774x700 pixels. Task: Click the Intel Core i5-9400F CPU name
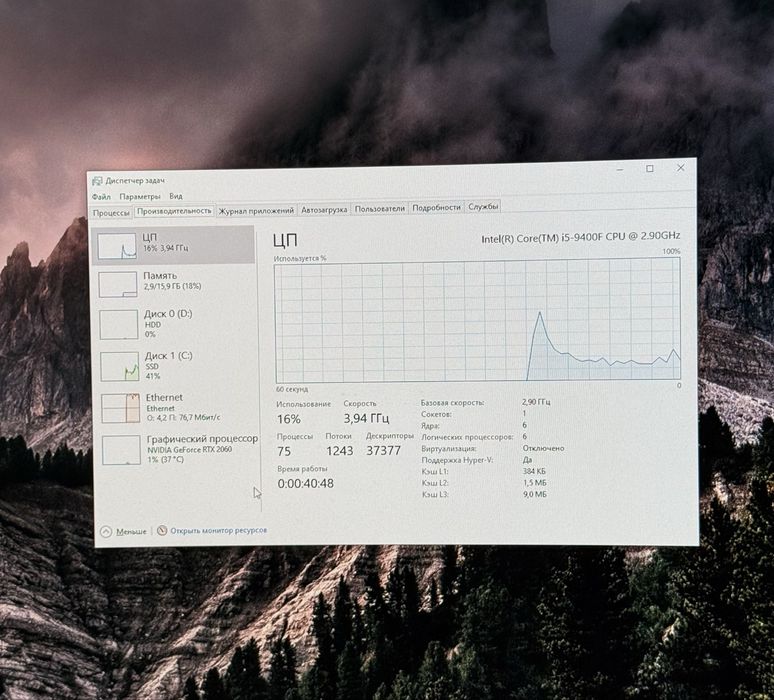[581, 237]
